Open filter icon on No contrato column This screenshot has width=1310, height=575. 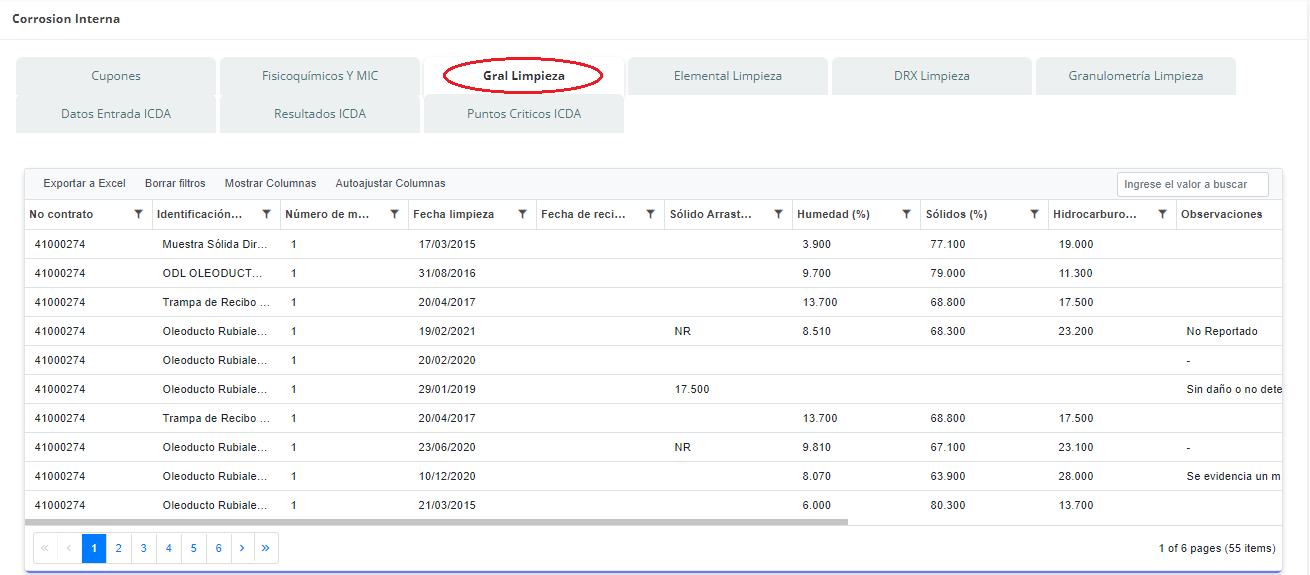coord(138,214)
